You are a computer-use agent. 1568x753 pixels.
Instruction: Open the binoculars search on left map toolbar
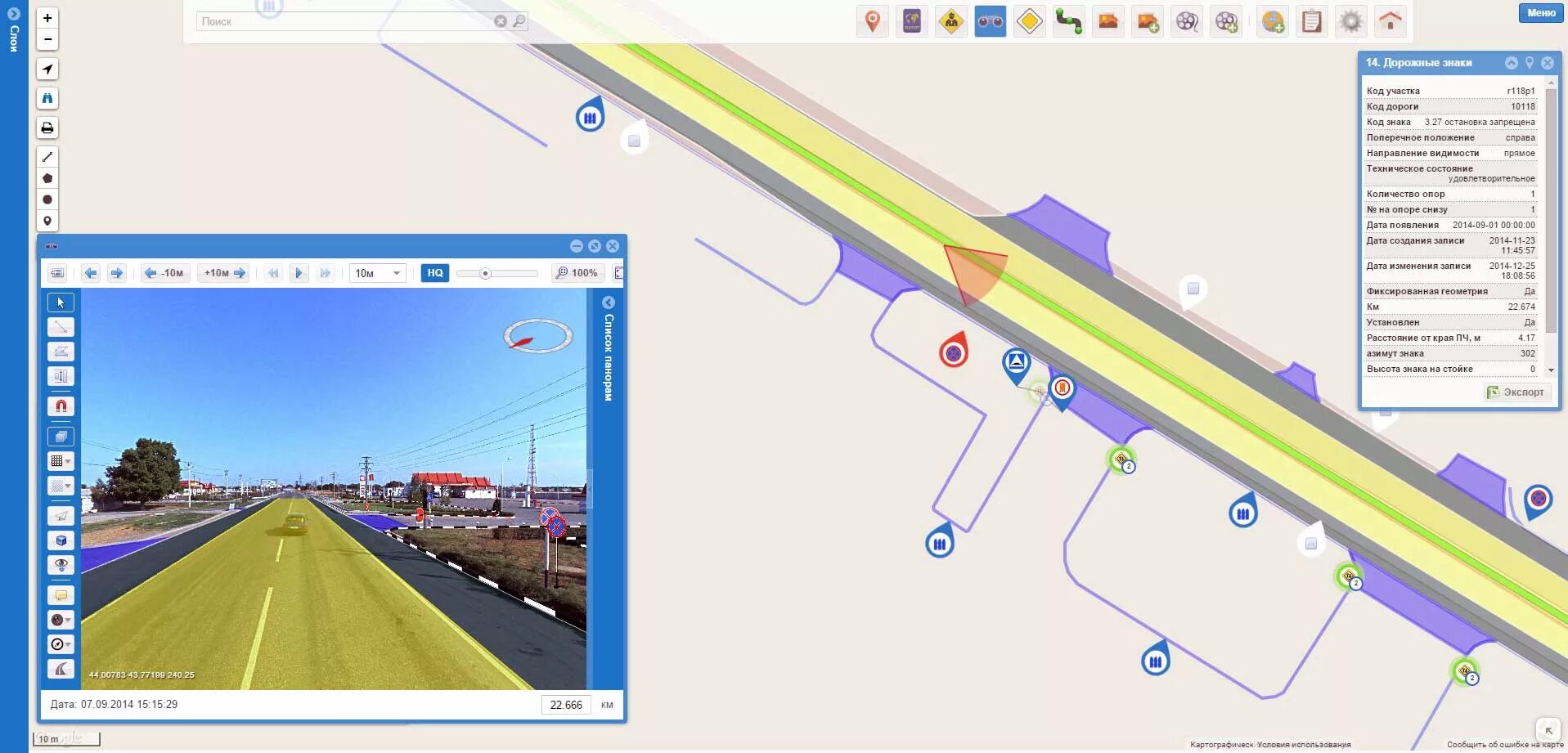pyautogui.click(x=47, y=98)
